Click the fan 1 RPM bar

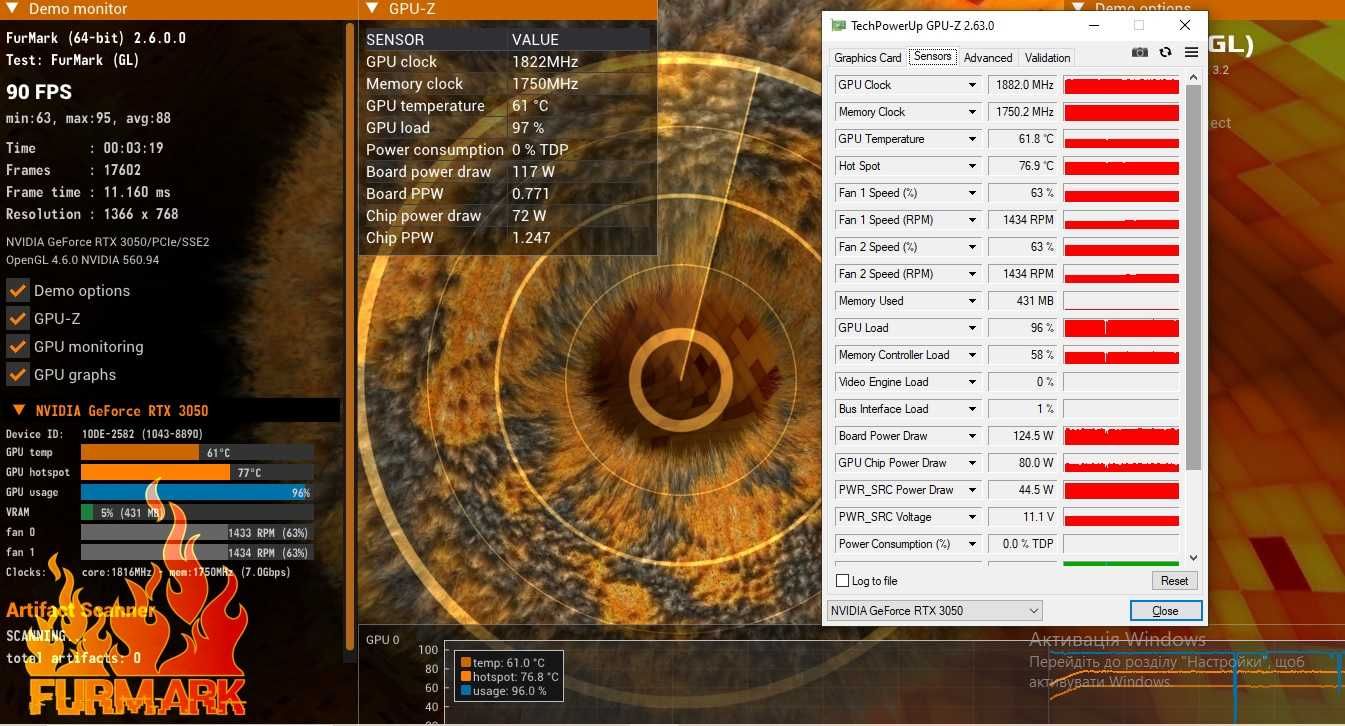(x=196, y=552)
